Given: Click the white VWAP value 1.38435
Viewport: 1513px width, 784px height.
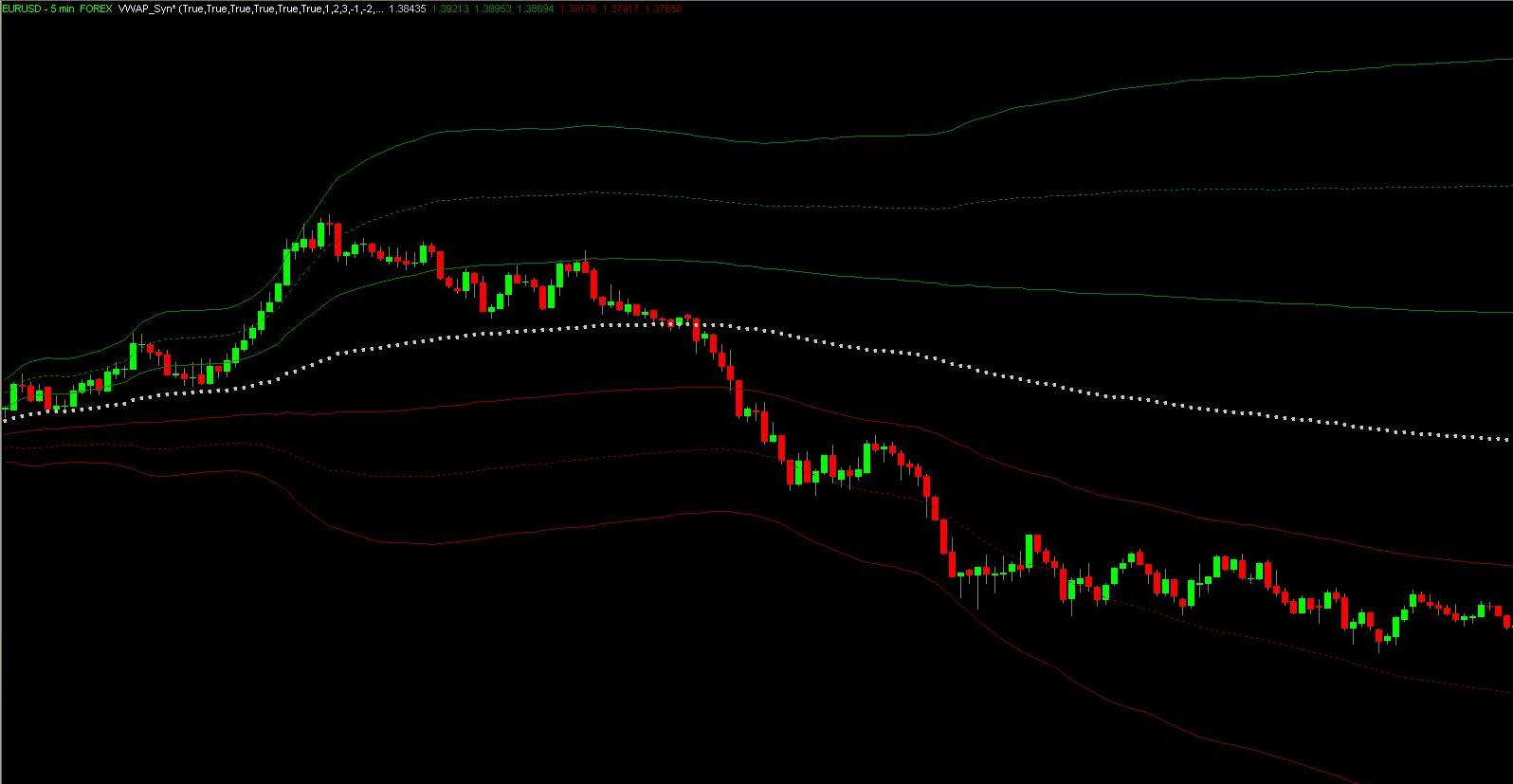Looking at the screenshot, I should click(407, 9).
